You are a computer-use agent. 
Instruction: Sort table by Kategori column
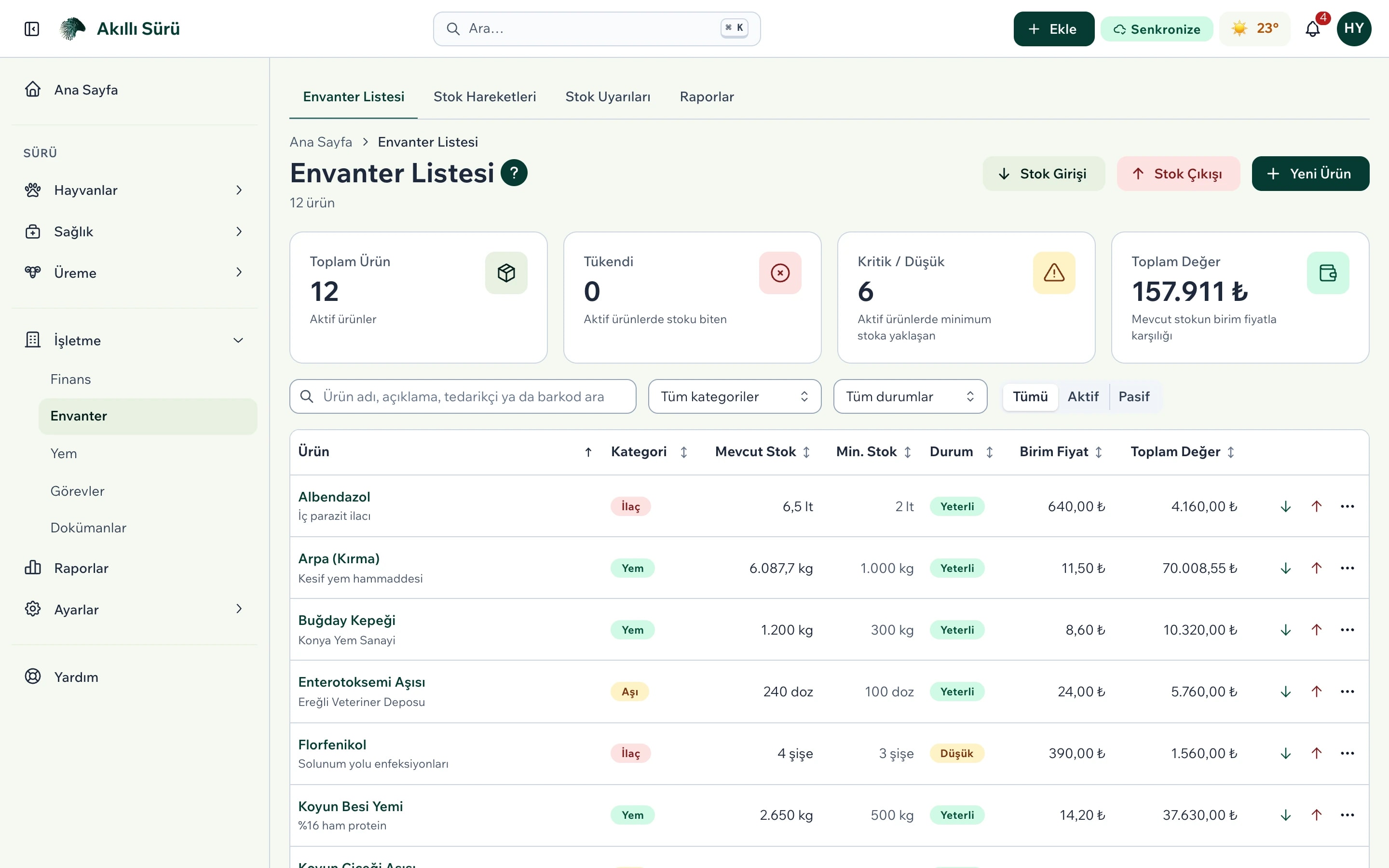coord(649,452)
